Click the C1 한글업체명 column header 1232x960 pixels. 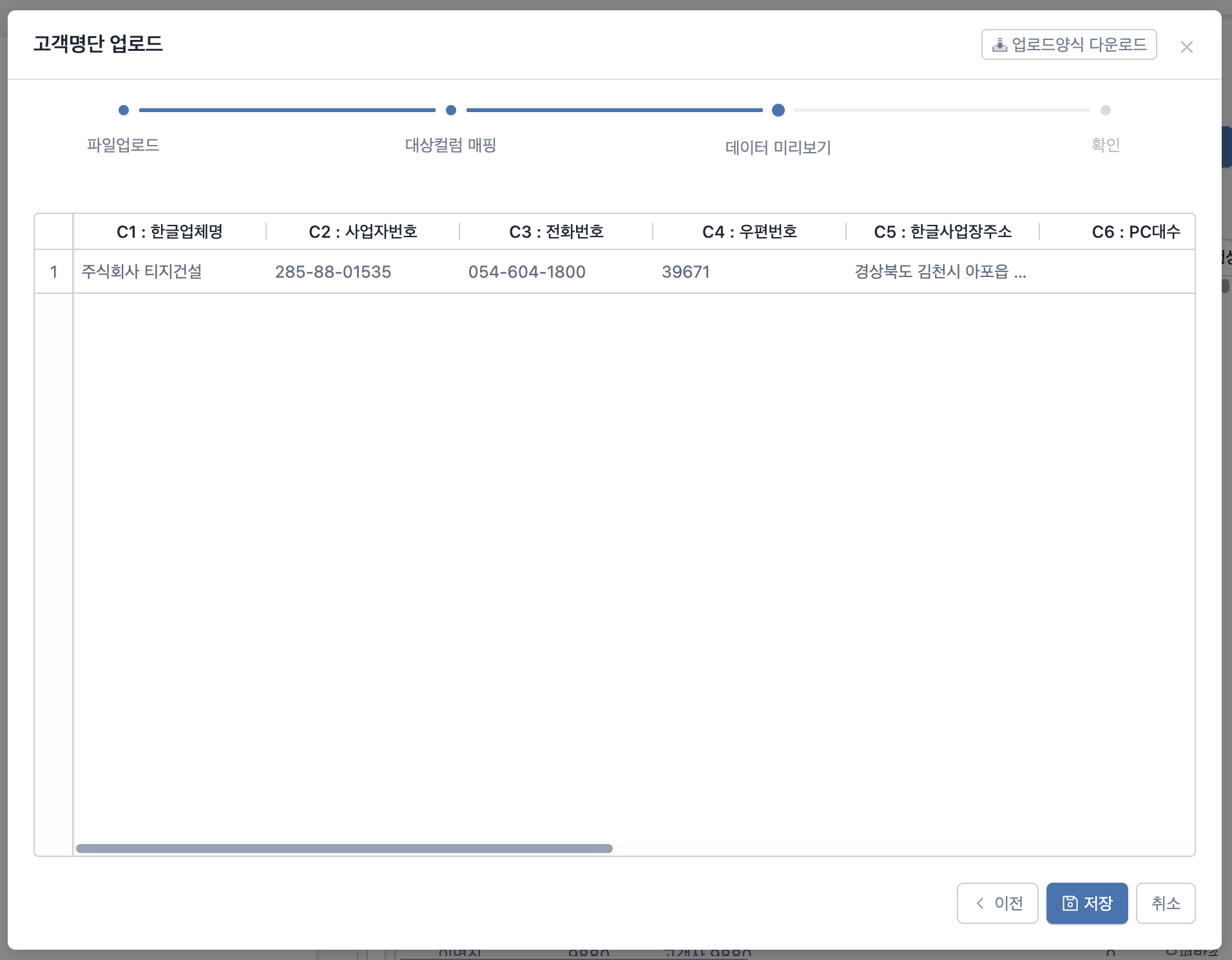169,232
